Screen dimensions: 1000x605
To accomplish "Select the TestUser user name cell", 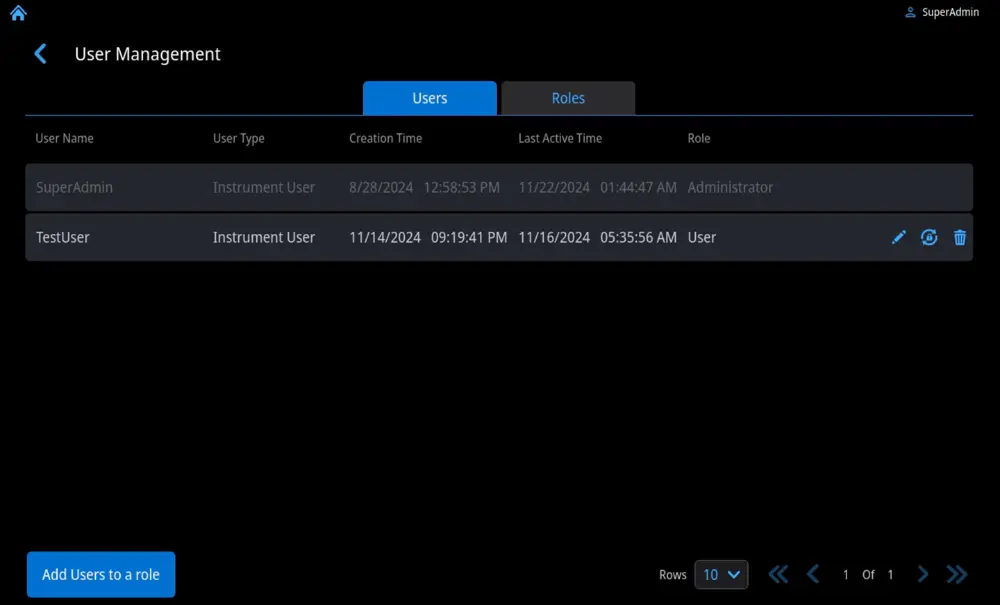I will (62, 237).
